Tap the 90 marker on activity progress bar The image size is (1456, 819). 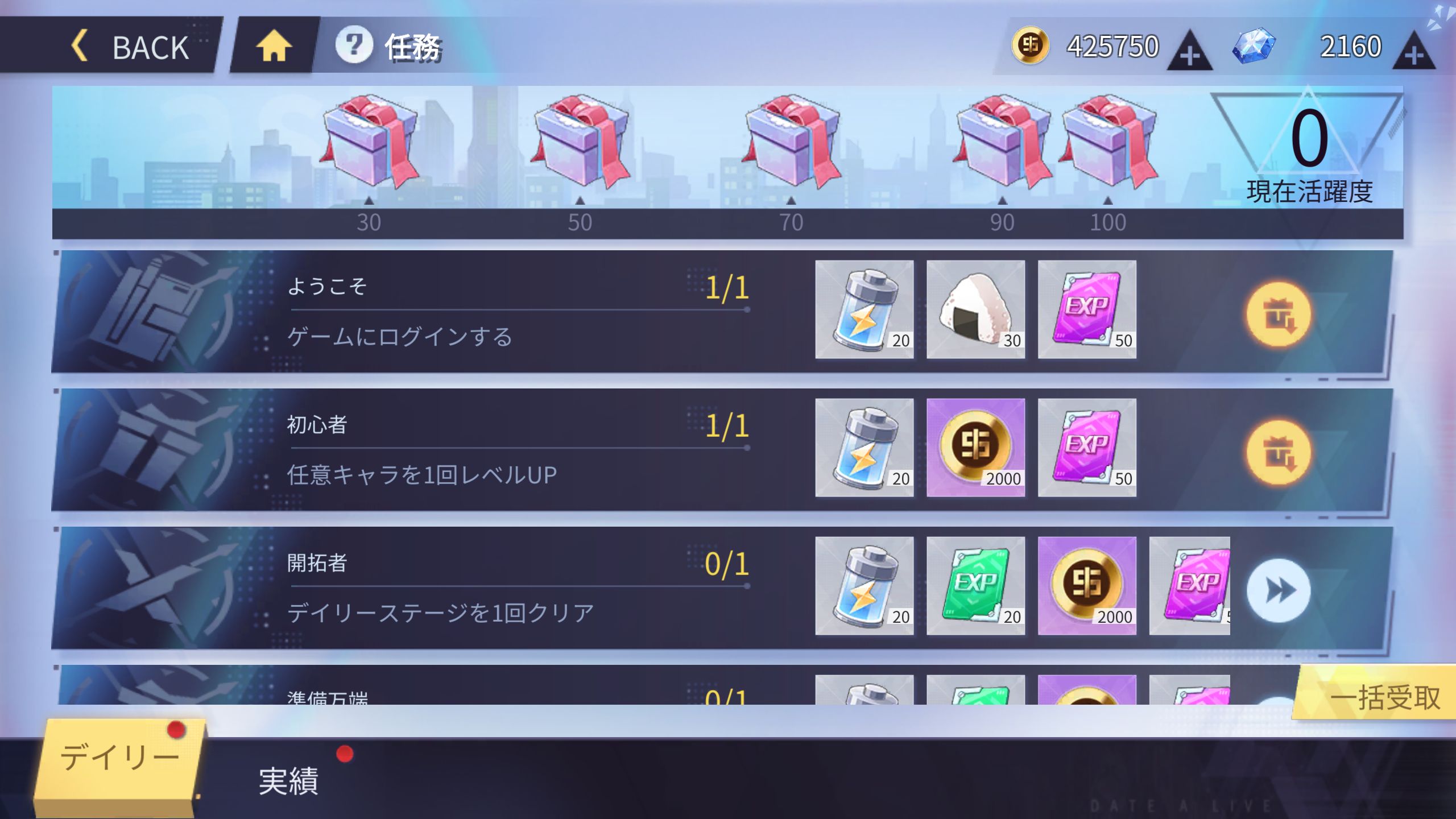tap(1002, 222)
